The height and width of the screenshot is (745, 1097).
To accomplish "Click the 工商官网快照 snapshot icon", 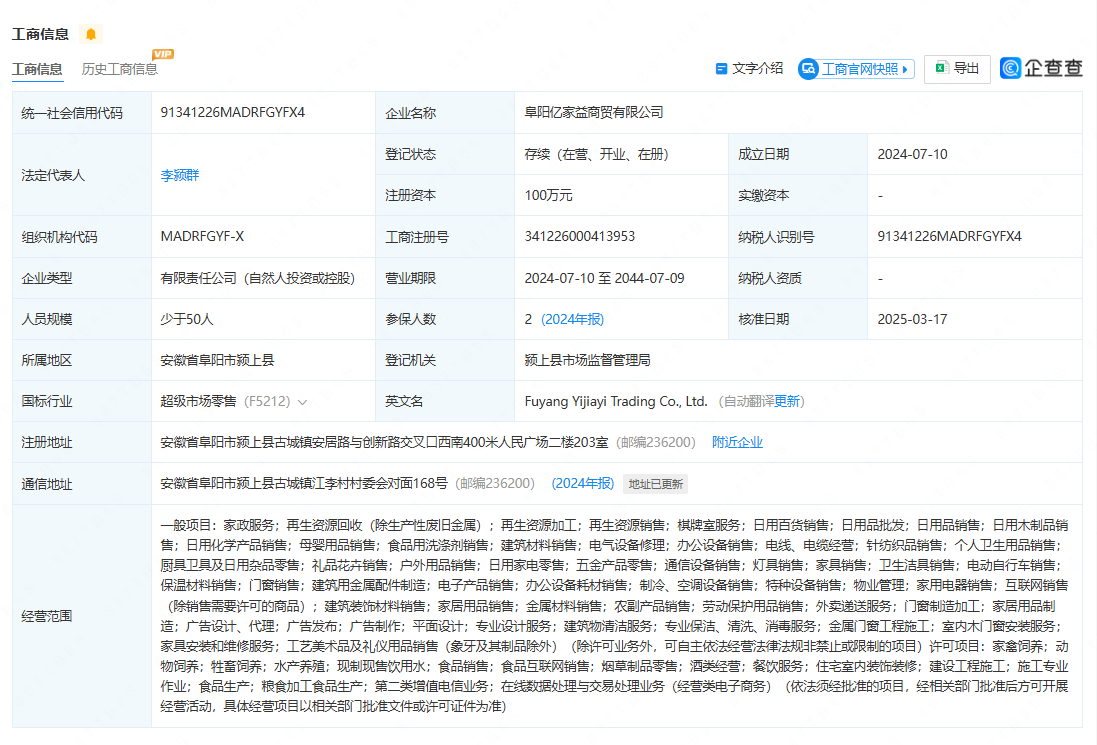I will 808,69.
